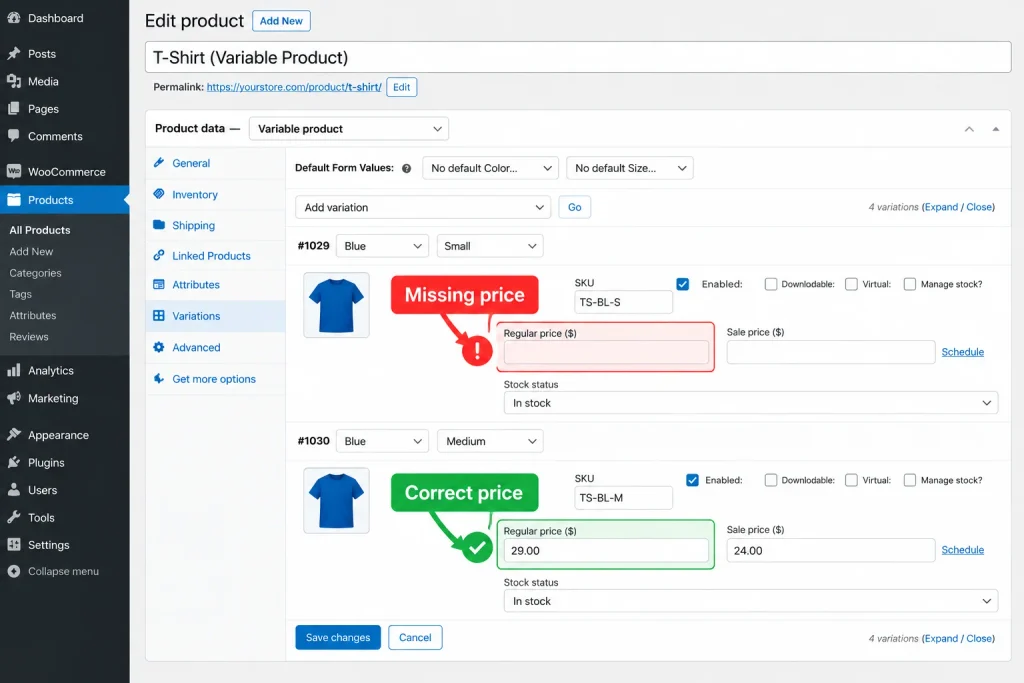Click the Users person icon
The height and width of the screenshot is (683, 1024).
(14, 490)
